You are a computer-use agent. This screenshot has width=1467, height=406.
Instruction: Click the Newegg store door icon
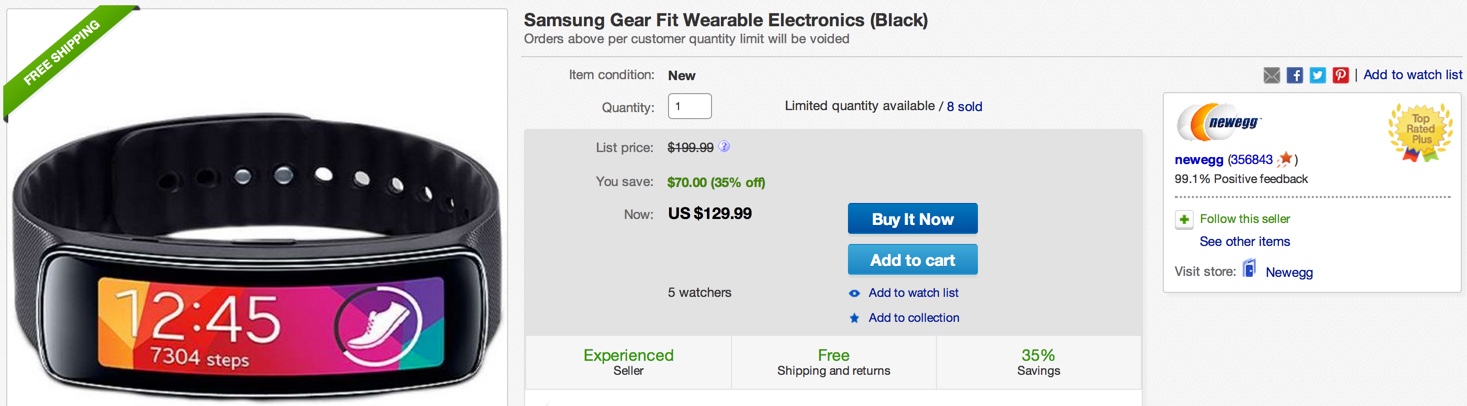[x=1249, y=269]
